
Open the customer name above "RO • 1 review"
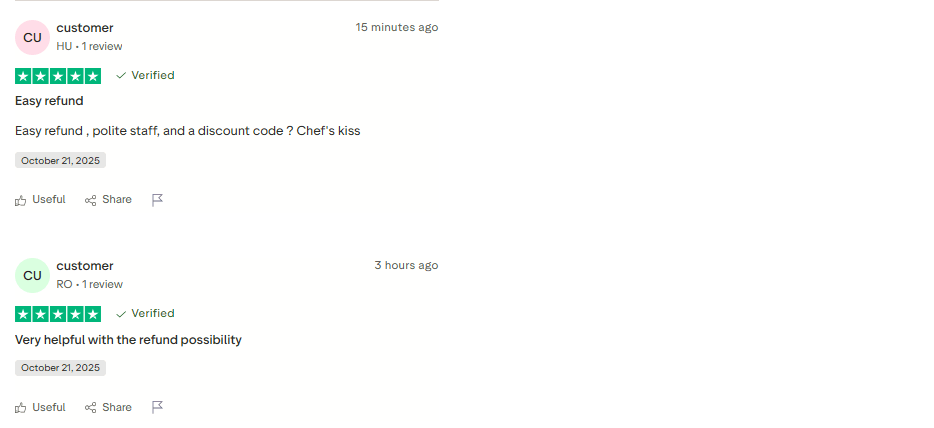click(x=85, y=266)
